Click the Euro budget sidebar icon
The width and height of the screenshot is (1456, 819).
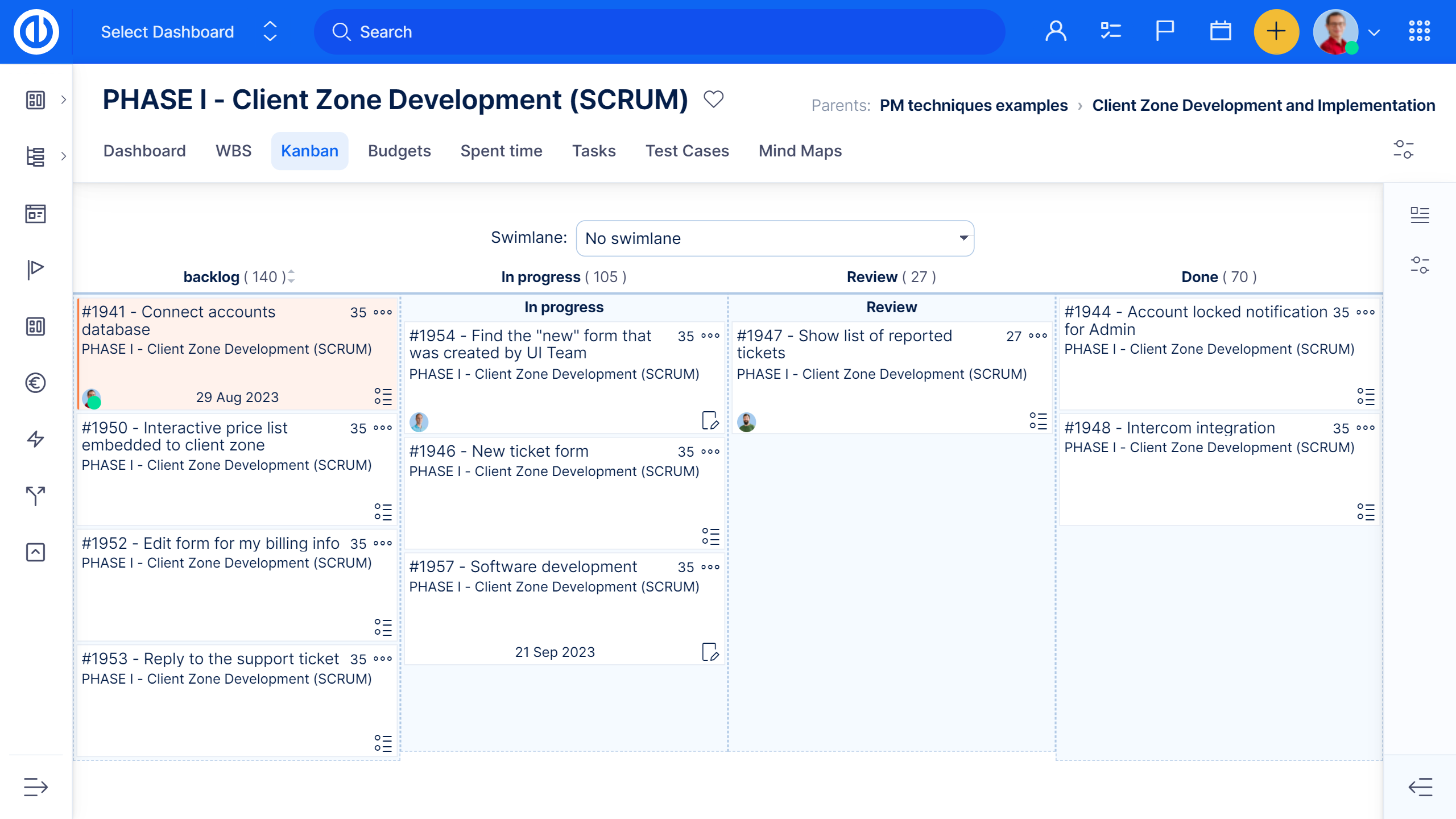click(35, 383)
